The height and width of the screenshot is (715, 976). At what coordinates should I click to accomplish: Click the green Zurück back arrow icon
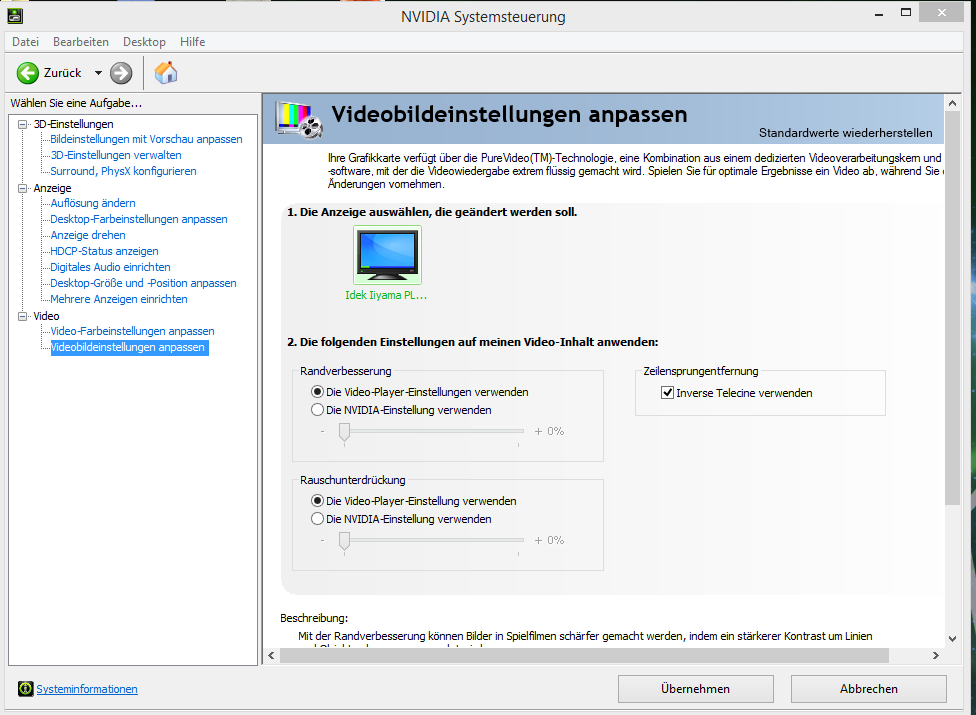(27, 73)
